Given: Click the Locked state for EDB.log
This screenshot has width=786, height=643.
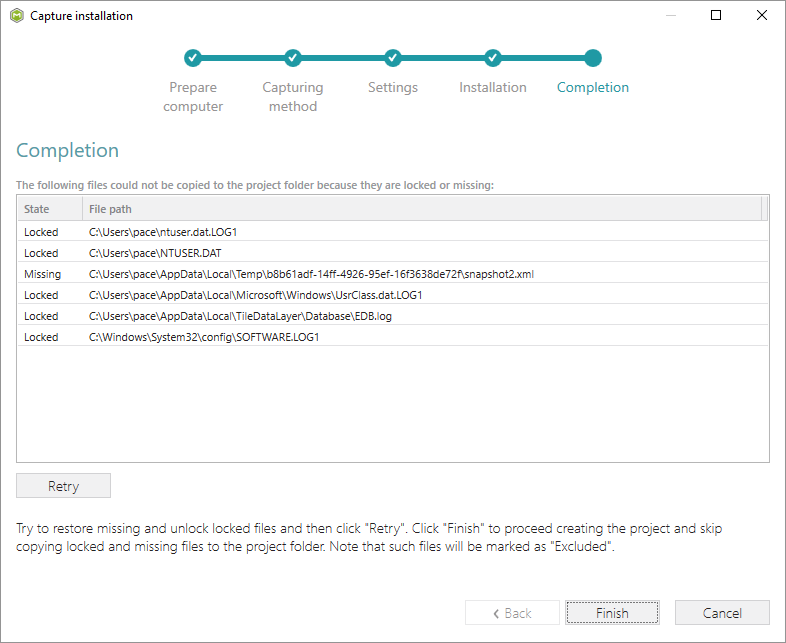Looking at the screenshot, I should 41,316.
